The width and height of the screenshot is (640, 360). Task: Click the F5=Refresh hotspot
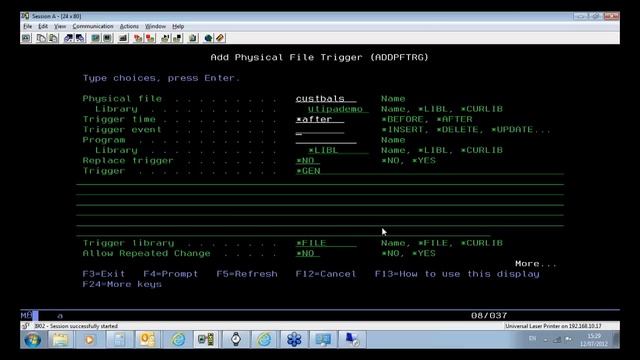[x=247, y=274]
